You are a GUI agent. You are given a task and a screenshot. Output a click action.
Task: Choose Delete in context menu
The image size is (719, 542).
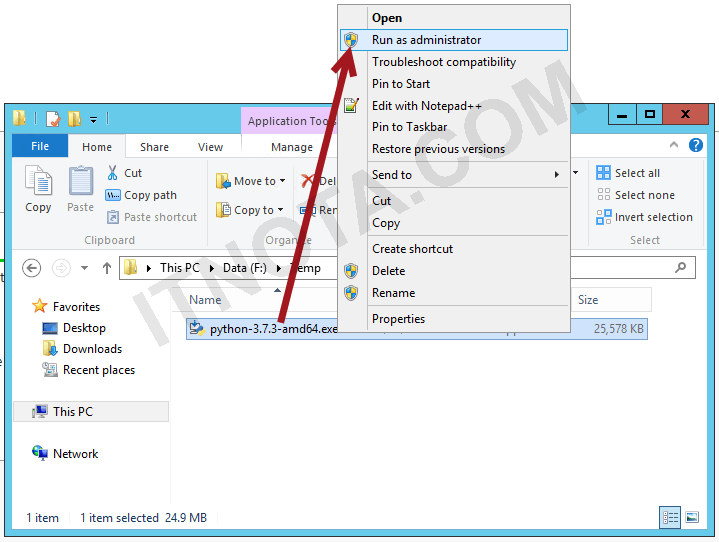(x=454, y=271)
